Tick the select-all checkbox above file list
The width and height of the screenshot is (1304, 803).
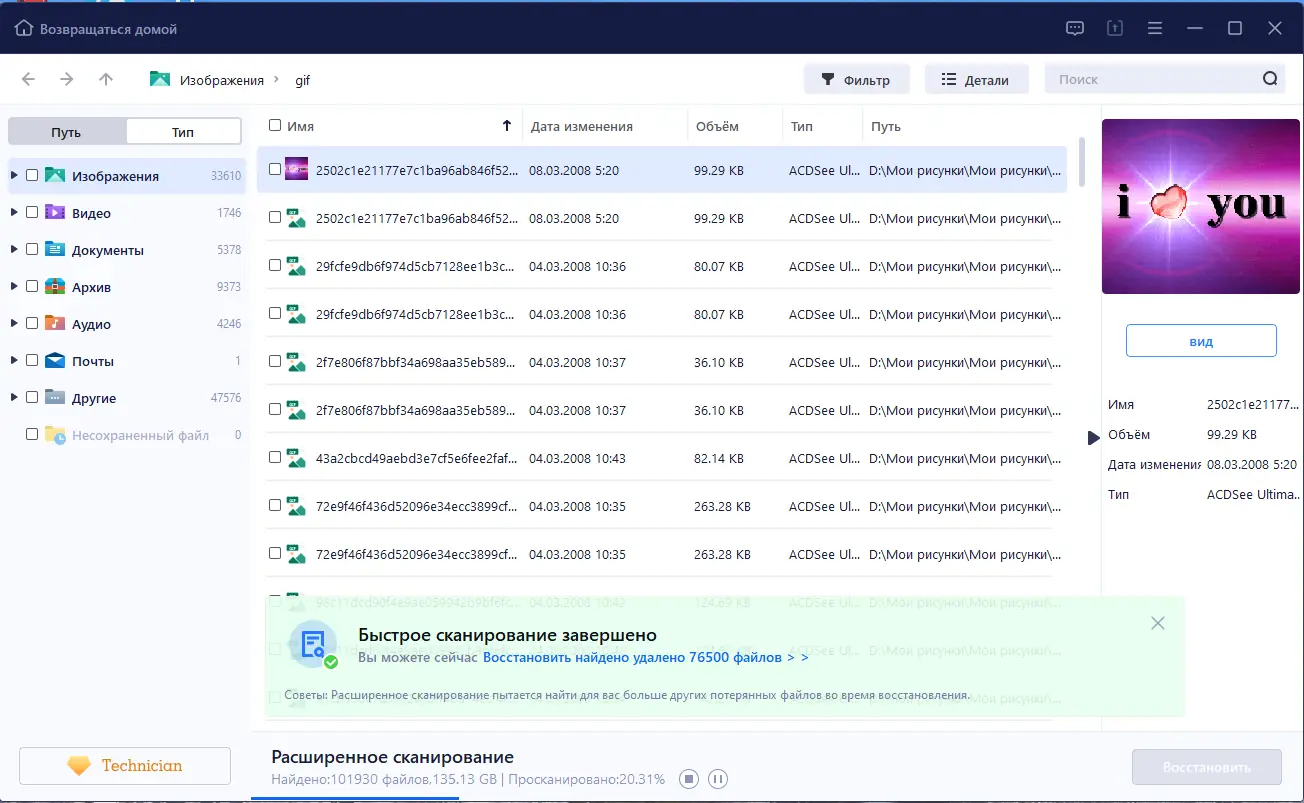tap(274, 126)
